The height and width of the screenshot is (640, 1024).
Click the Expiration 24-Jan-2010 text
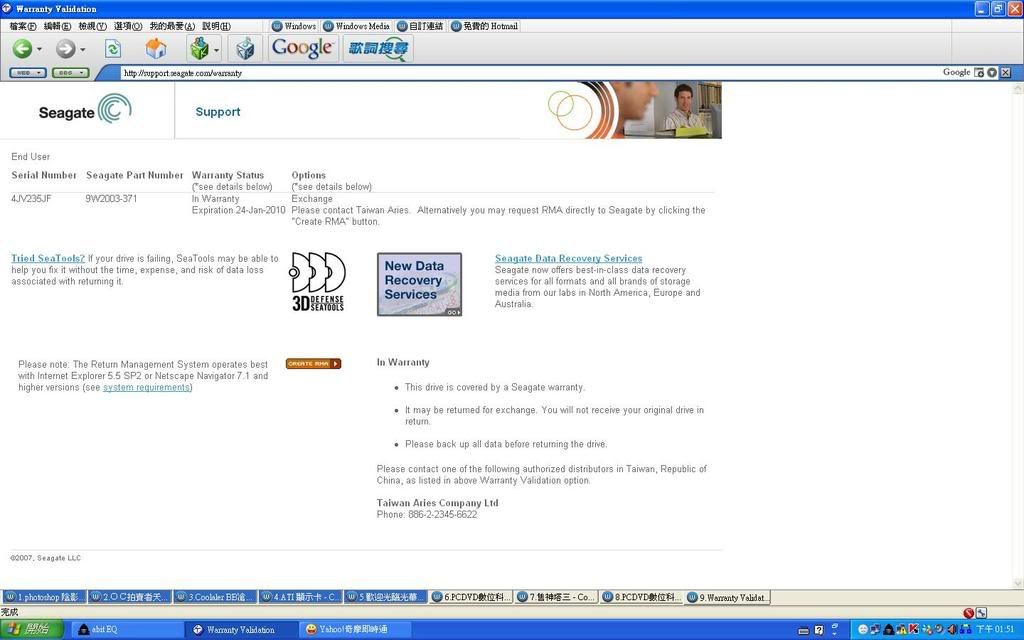[x=238, y=210]
